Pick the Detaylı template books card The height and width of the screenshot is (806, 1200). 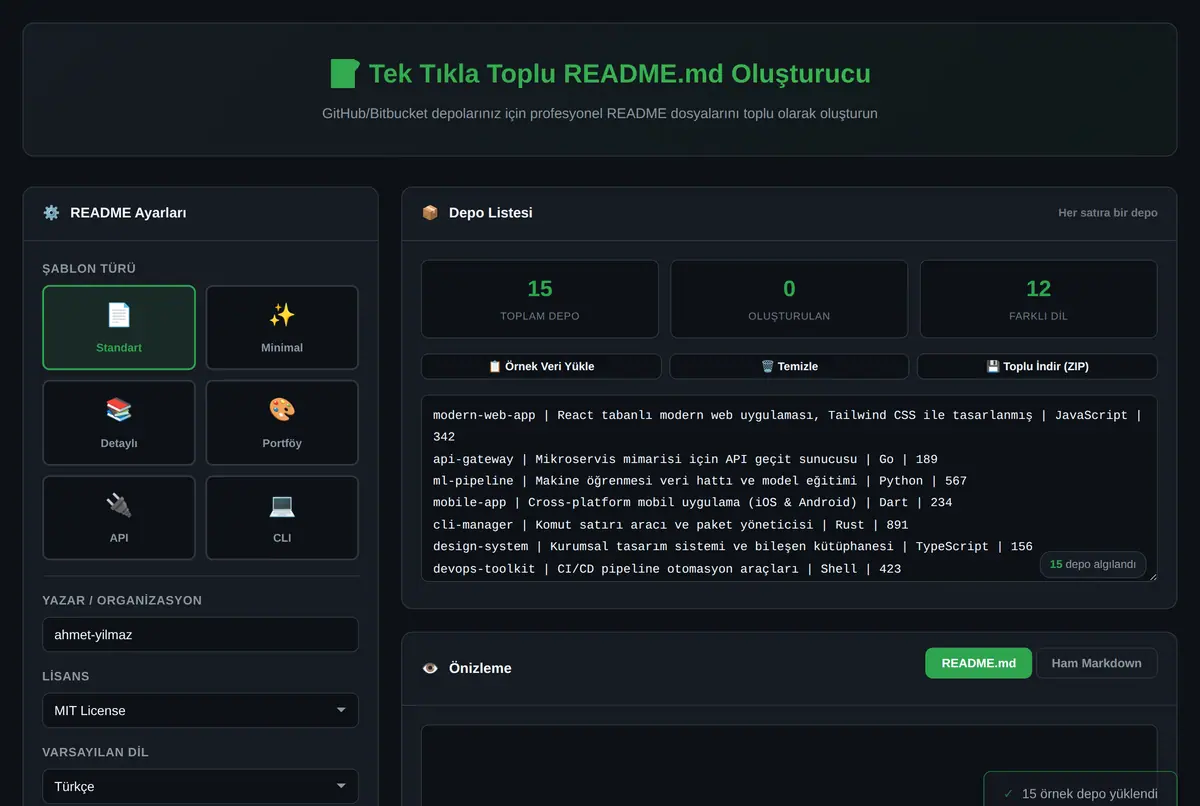[x=119, y=423]
